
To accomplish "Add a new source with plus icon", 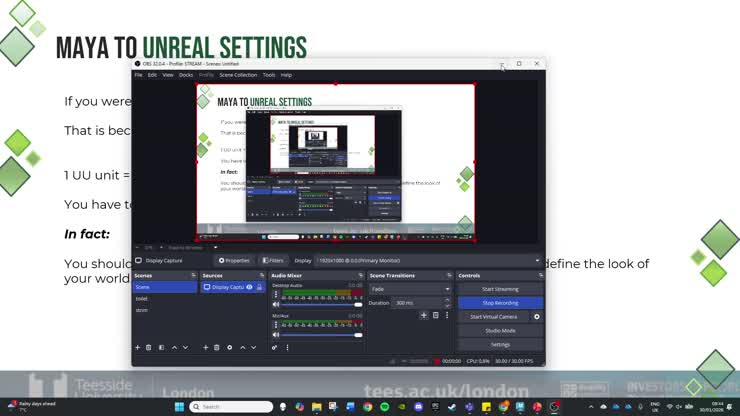I will [x=205, y=348].
